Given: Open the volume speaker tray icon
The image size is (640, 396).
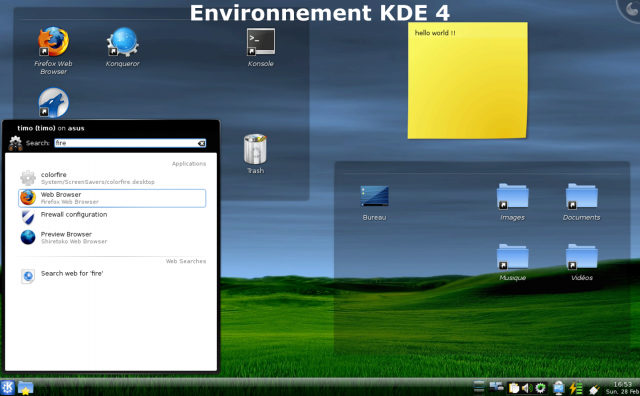Looking at the screenshot, I should tap(527, 388).
